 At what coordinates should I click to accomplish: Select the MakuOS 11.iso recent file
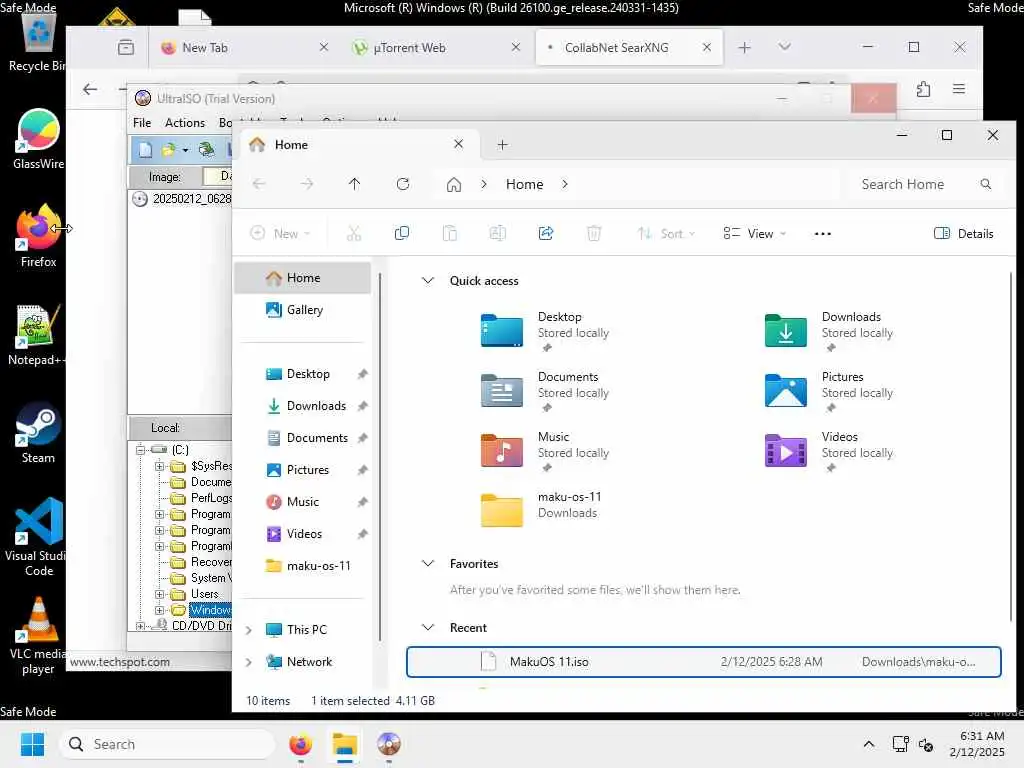pos(703,662)
